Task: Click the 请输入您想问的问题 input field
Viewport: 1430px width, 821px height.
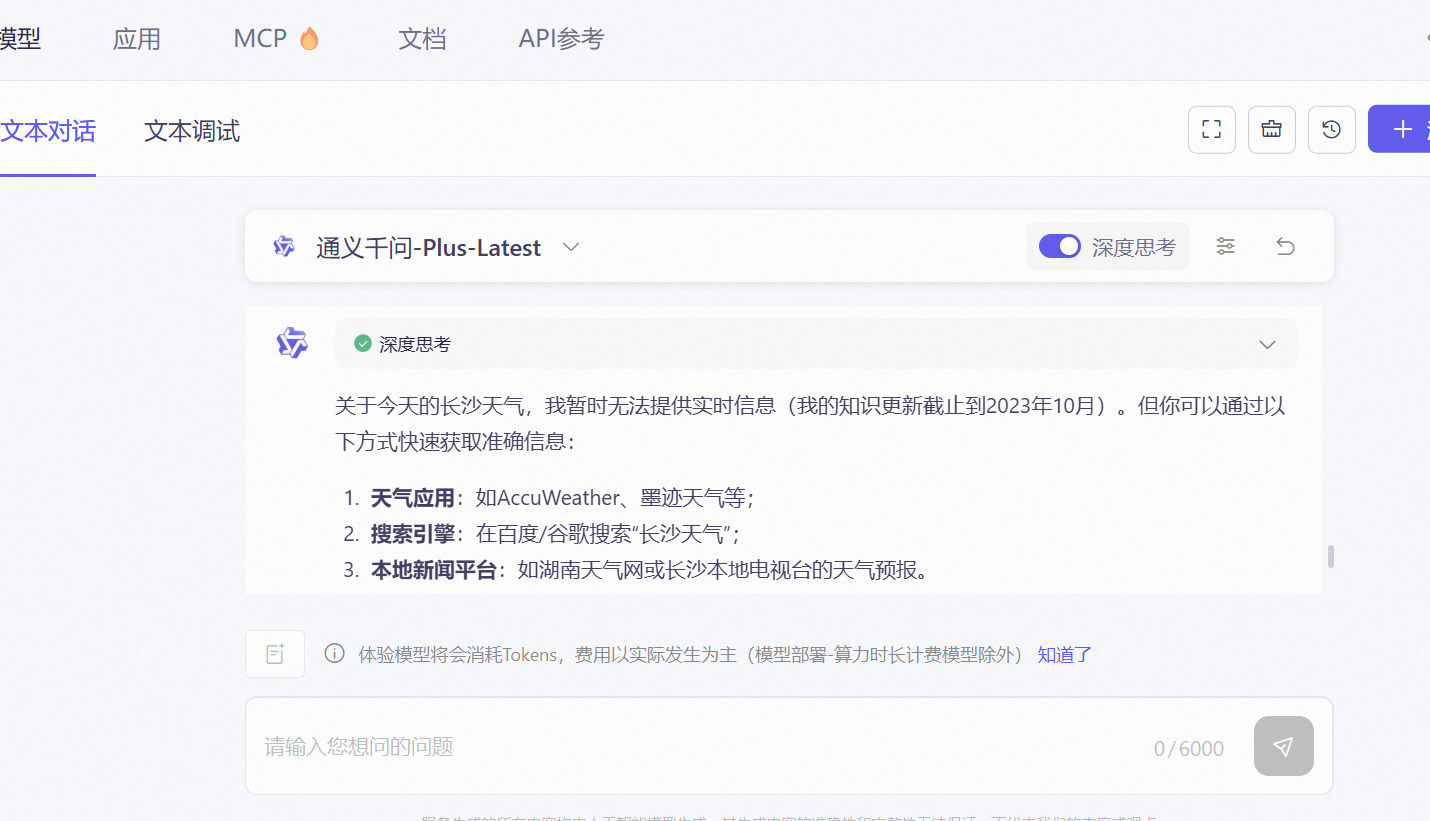Action: 700,746
